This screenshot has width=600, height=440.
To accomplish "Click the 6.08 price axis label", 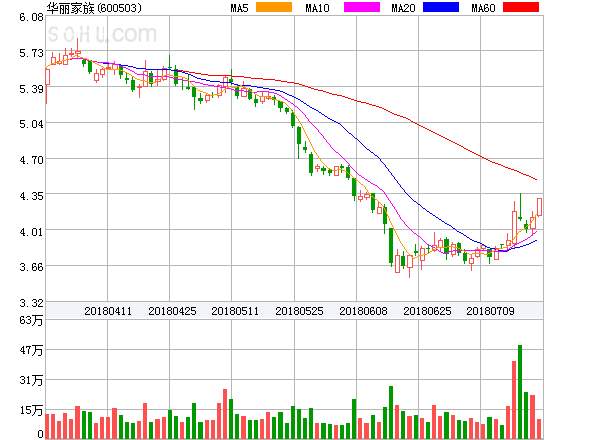I will (31, 17).
